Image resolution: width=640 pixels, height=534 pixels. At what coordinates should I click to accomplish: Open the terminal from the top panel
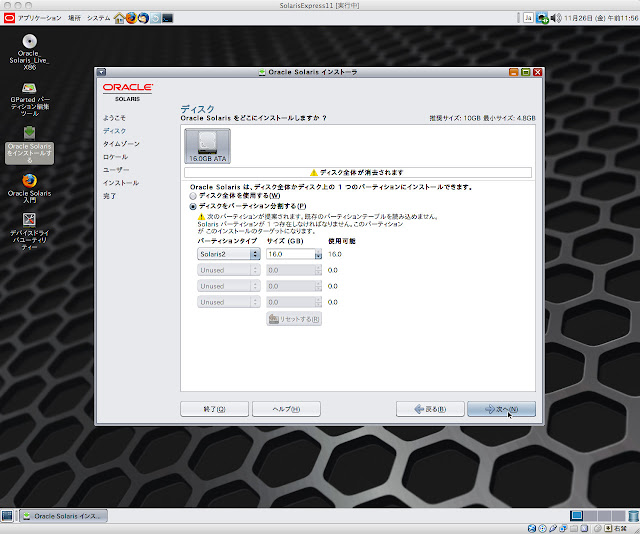[x=167, y=18]
